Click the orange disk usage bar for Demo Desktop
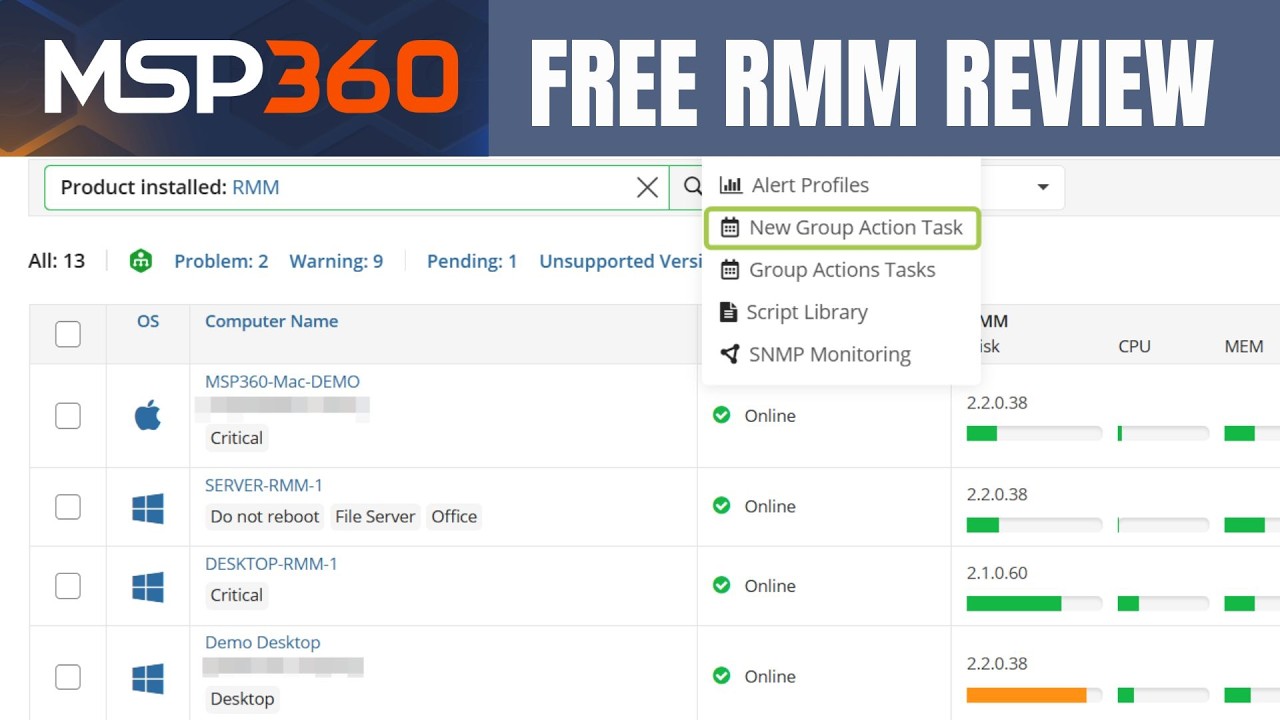 point(1034,694)
